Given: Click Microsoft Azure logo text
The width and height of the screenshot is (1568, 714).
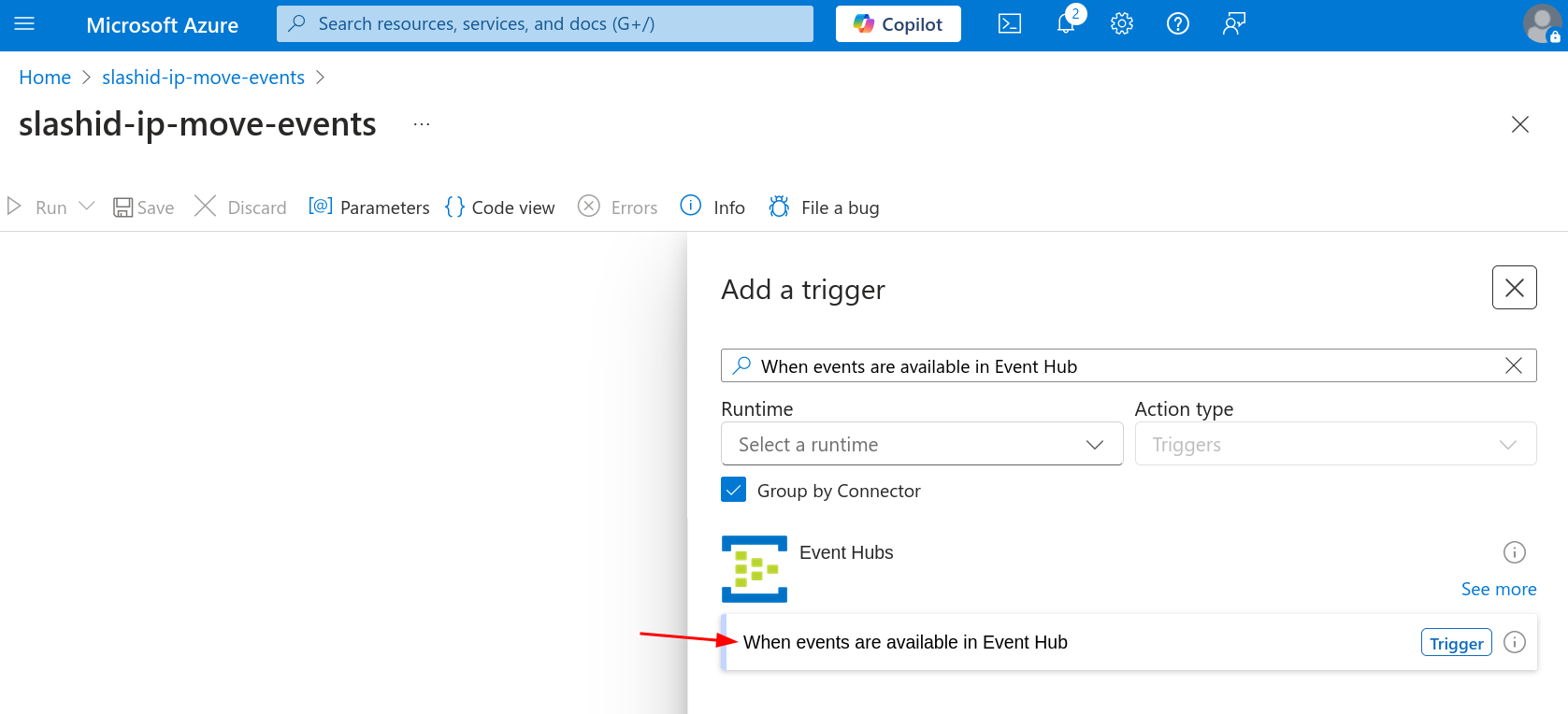Looking at the screenshot, I should (163, 25).
